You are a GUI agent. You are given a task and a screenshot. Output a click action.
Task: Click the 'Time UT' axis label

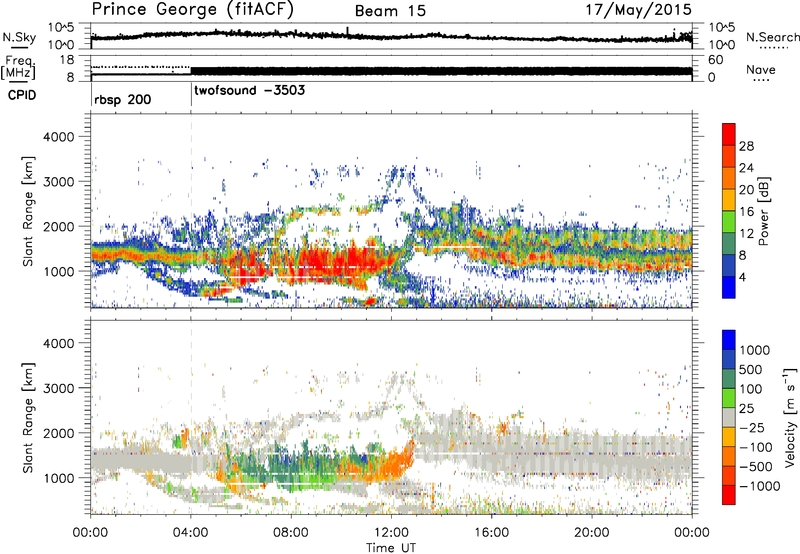click(391, 548)
